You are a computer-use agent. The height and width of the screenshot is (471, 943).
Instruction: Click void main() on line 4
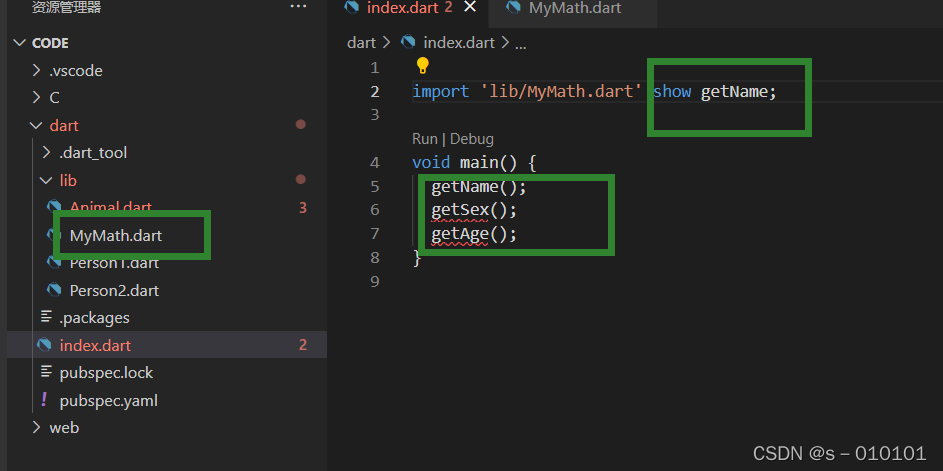tap(464, 163)
